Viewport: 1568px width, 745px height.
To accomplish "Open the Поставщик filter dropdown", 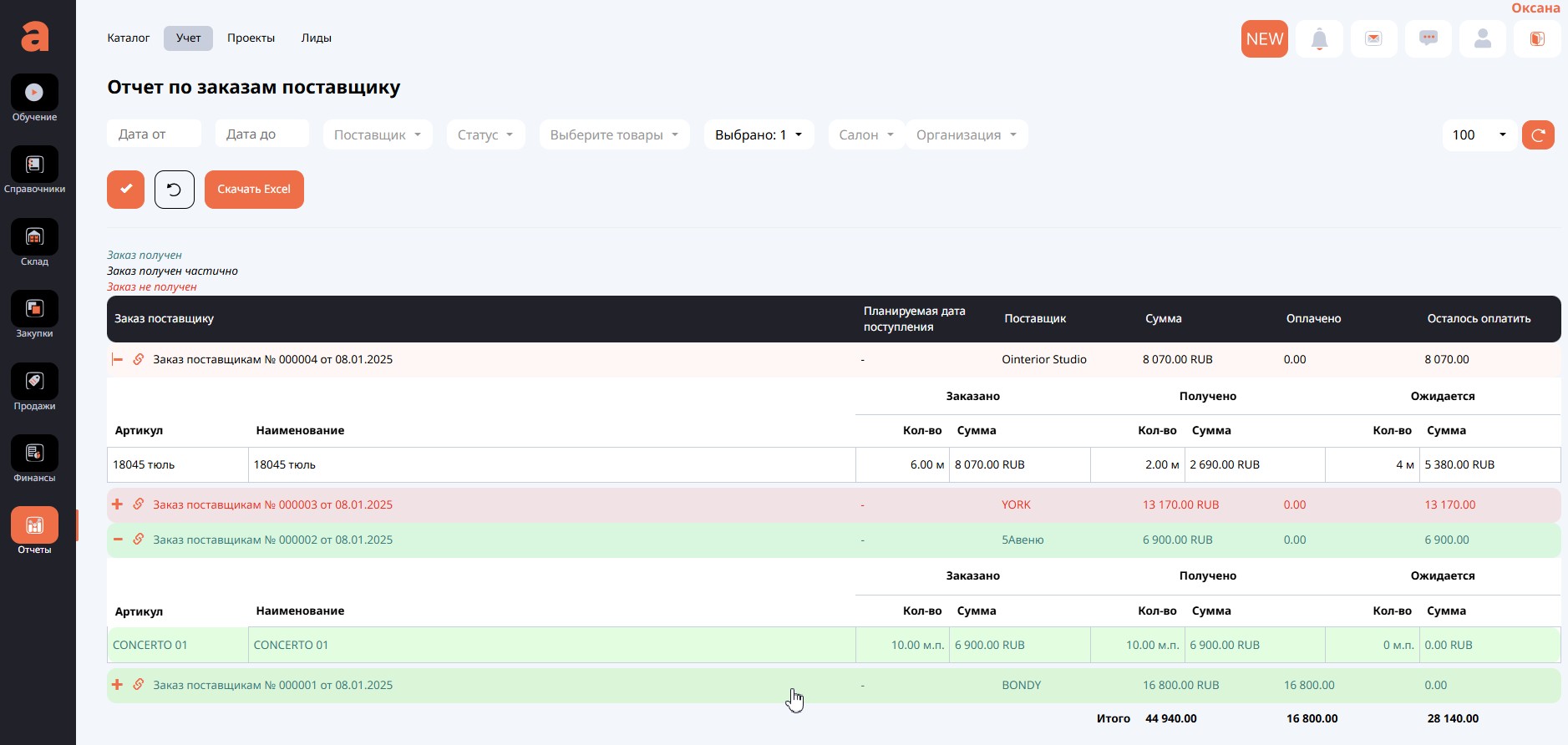I will point(377,134).
